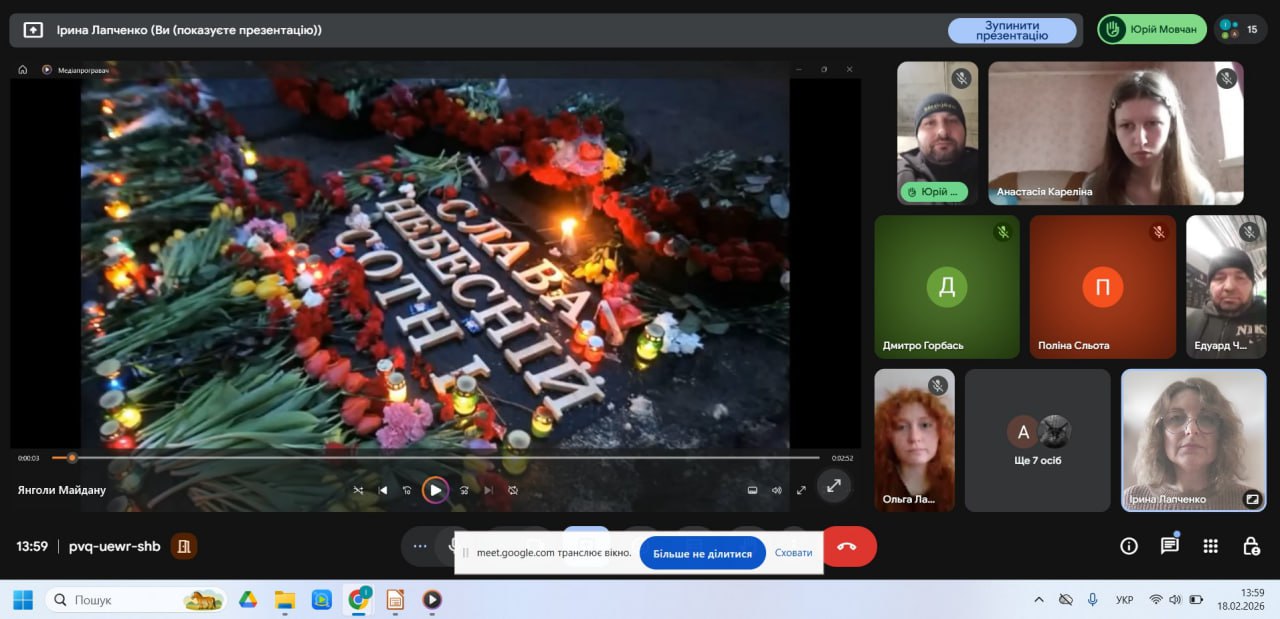Toggle shuffle in the media player
1280x619 pixels.
(x=359, y=490)
